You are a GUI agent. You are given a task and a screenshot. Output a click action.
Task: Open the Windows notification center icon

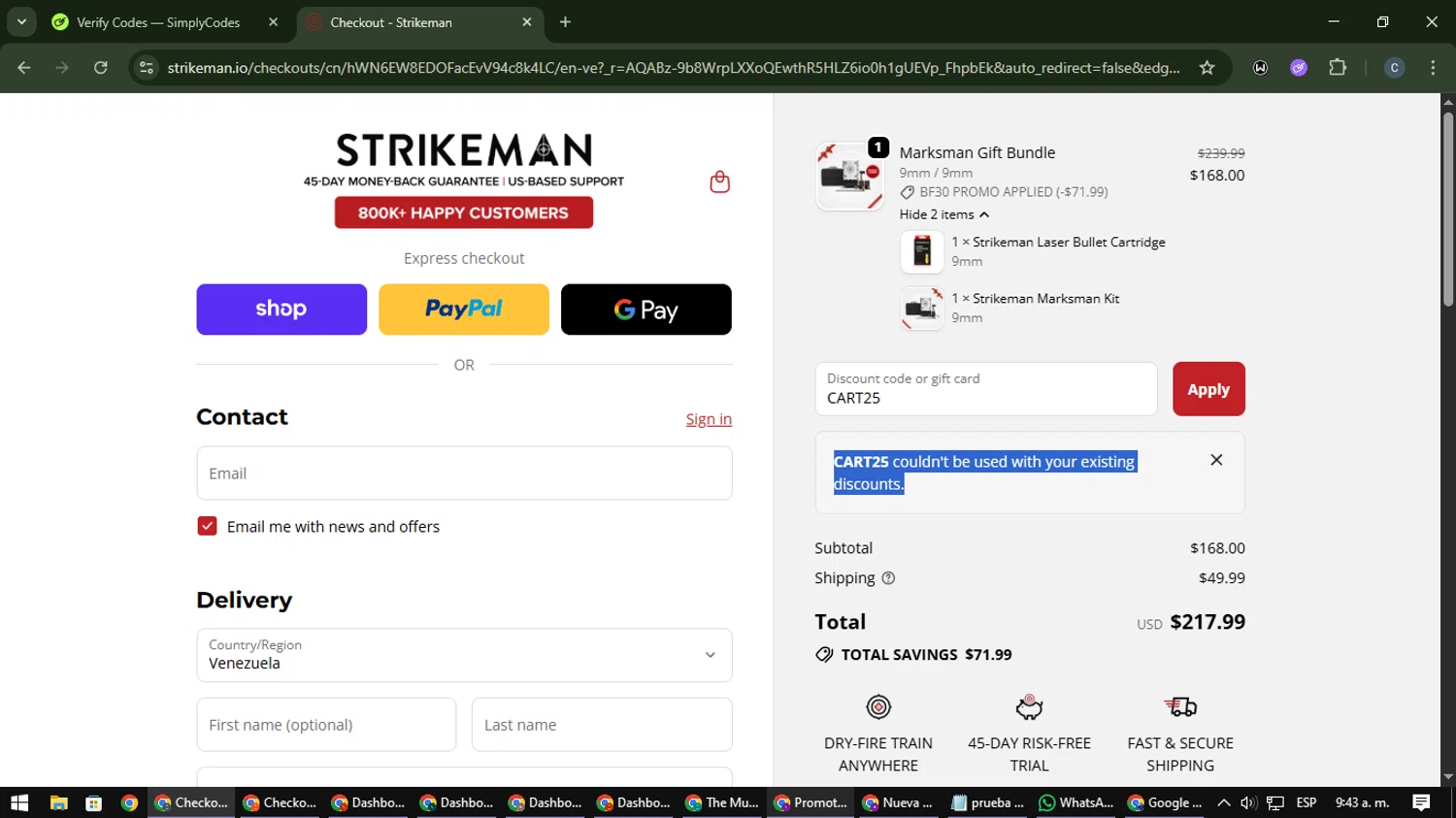[x=1421, y=802]
